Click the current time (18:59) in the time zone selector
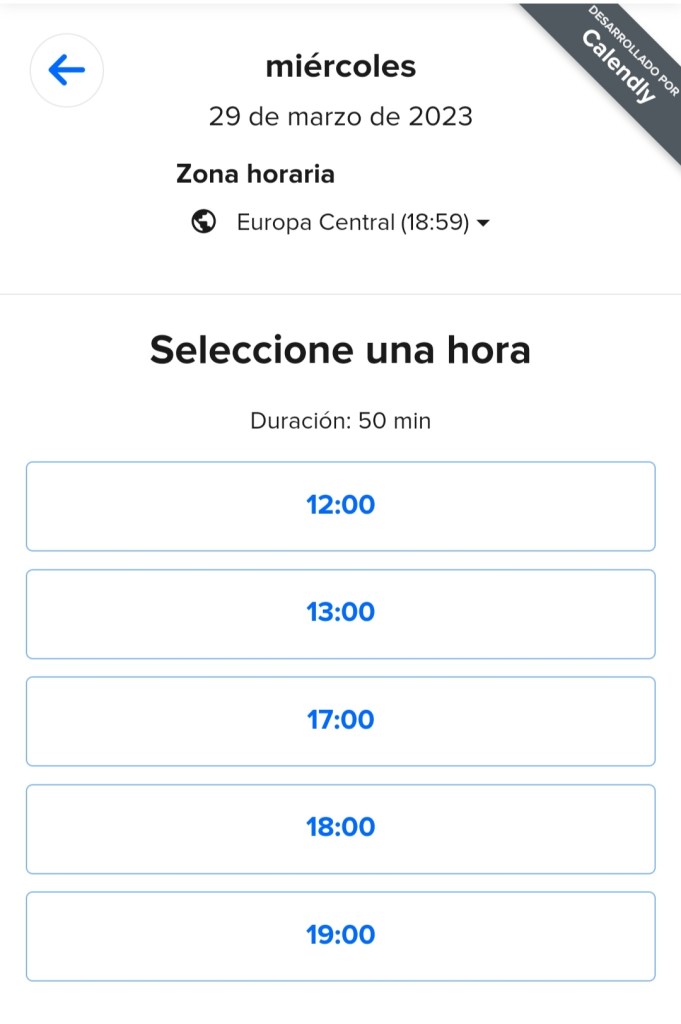This screenshot has width=681, height=1024. click(435, 222)
